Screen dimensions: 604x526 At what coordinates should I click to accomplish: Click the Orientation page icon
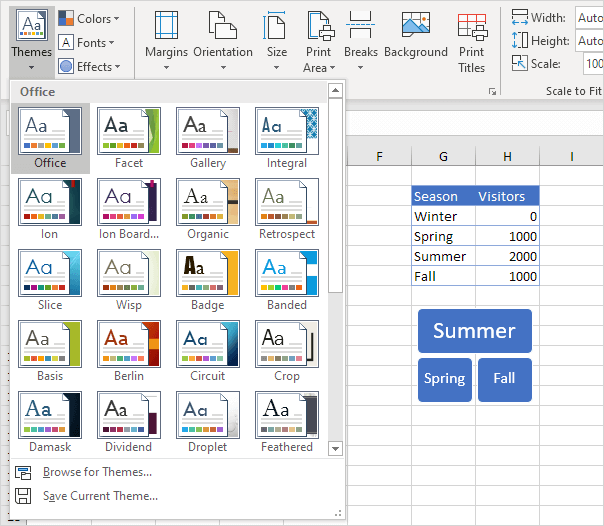[222, 26]
